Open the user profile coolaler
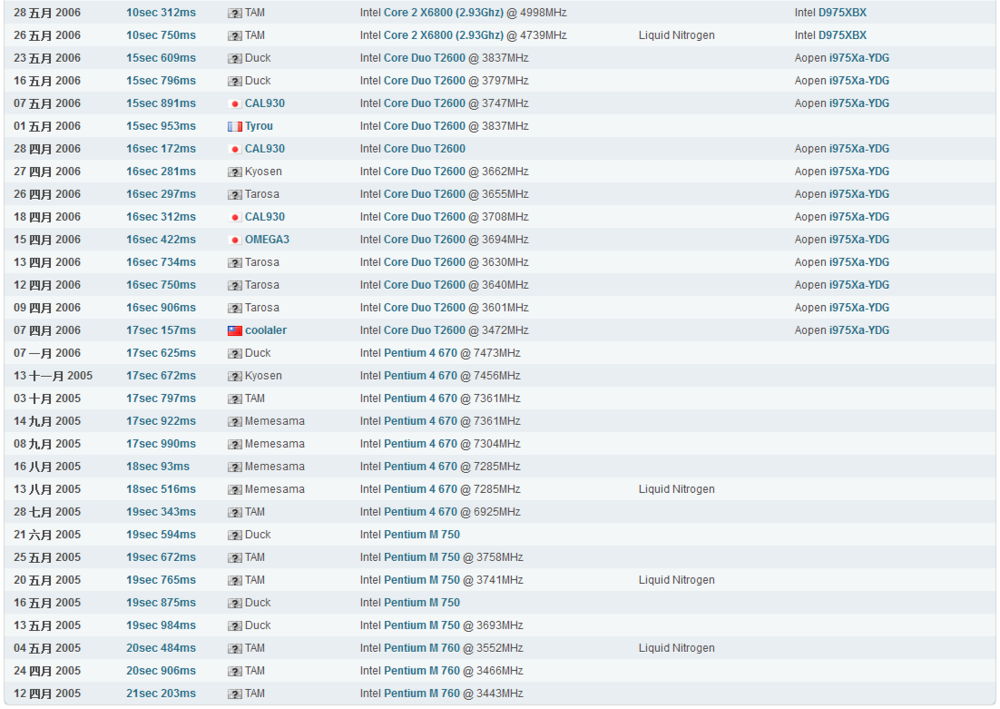The height and width of the screenshot is (709, 1000). 266,330
